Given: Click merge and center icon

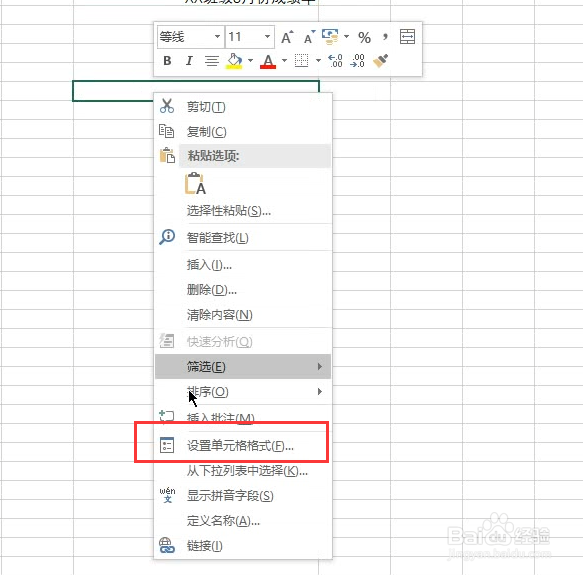Looking at the screenshot, I should (x=408, y=37).
